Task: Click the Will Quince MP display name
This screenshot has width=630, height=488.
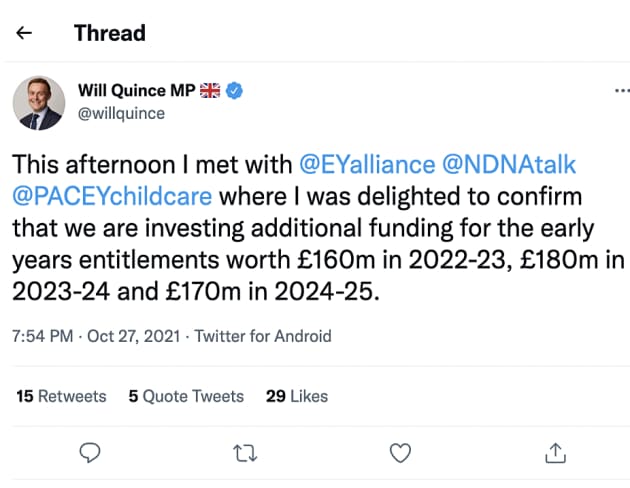Action: (136, 91)
